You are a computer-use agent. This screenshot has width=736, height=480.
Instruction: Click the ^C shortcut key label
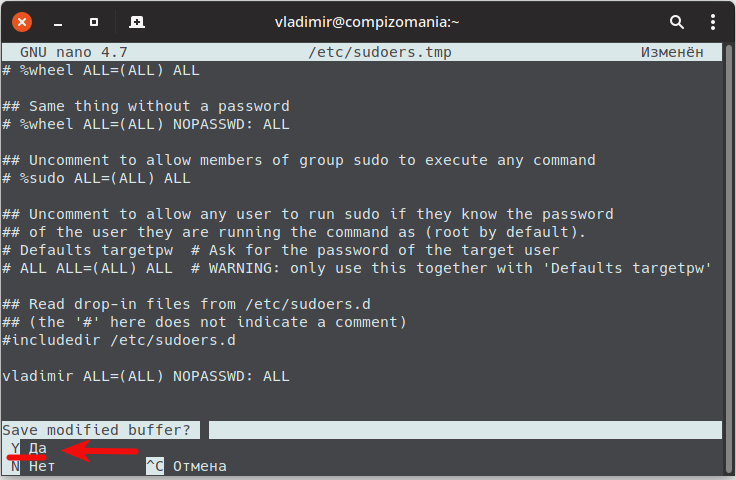[x=154, y=466]
